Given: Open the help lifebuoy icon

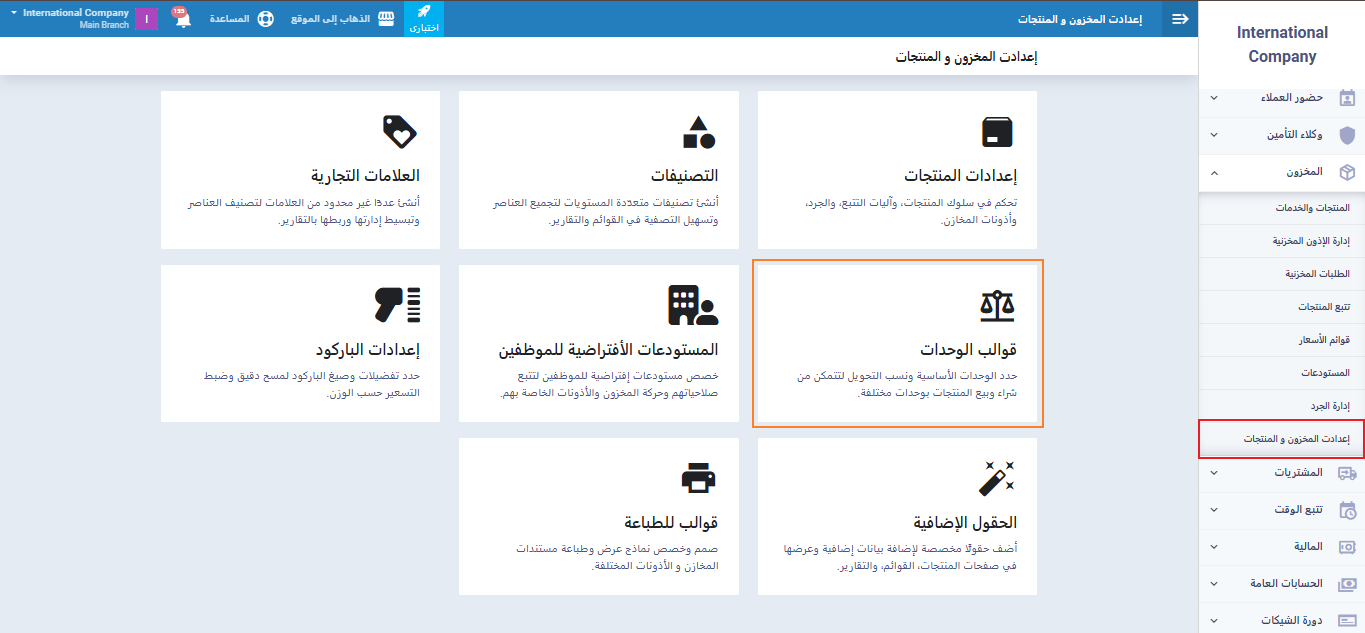Looking at the screenshot, I should 265,19.
